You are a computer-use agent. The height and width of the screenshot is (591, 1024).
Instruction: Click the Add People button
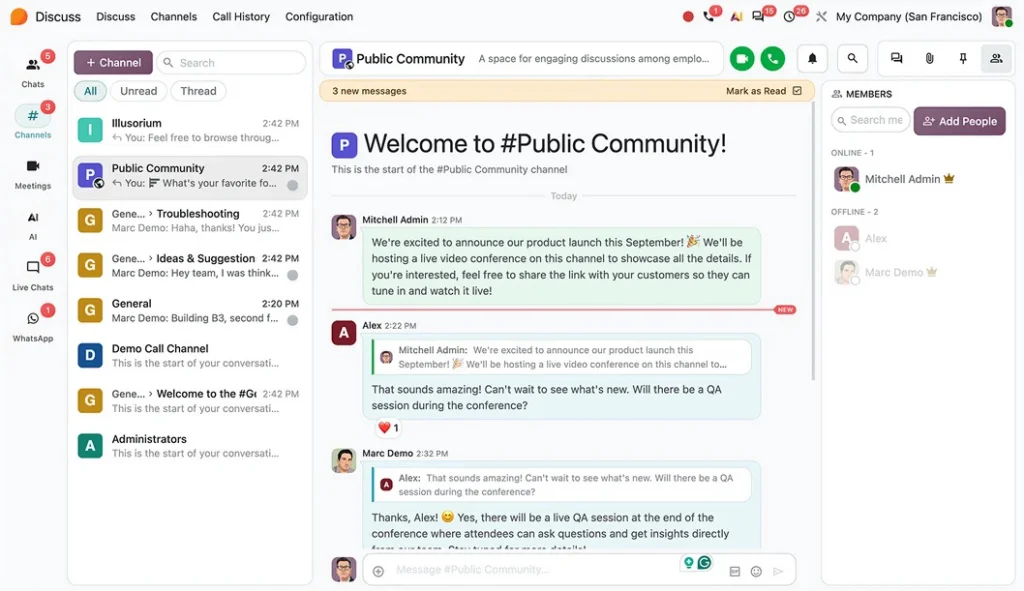(959, 121)
